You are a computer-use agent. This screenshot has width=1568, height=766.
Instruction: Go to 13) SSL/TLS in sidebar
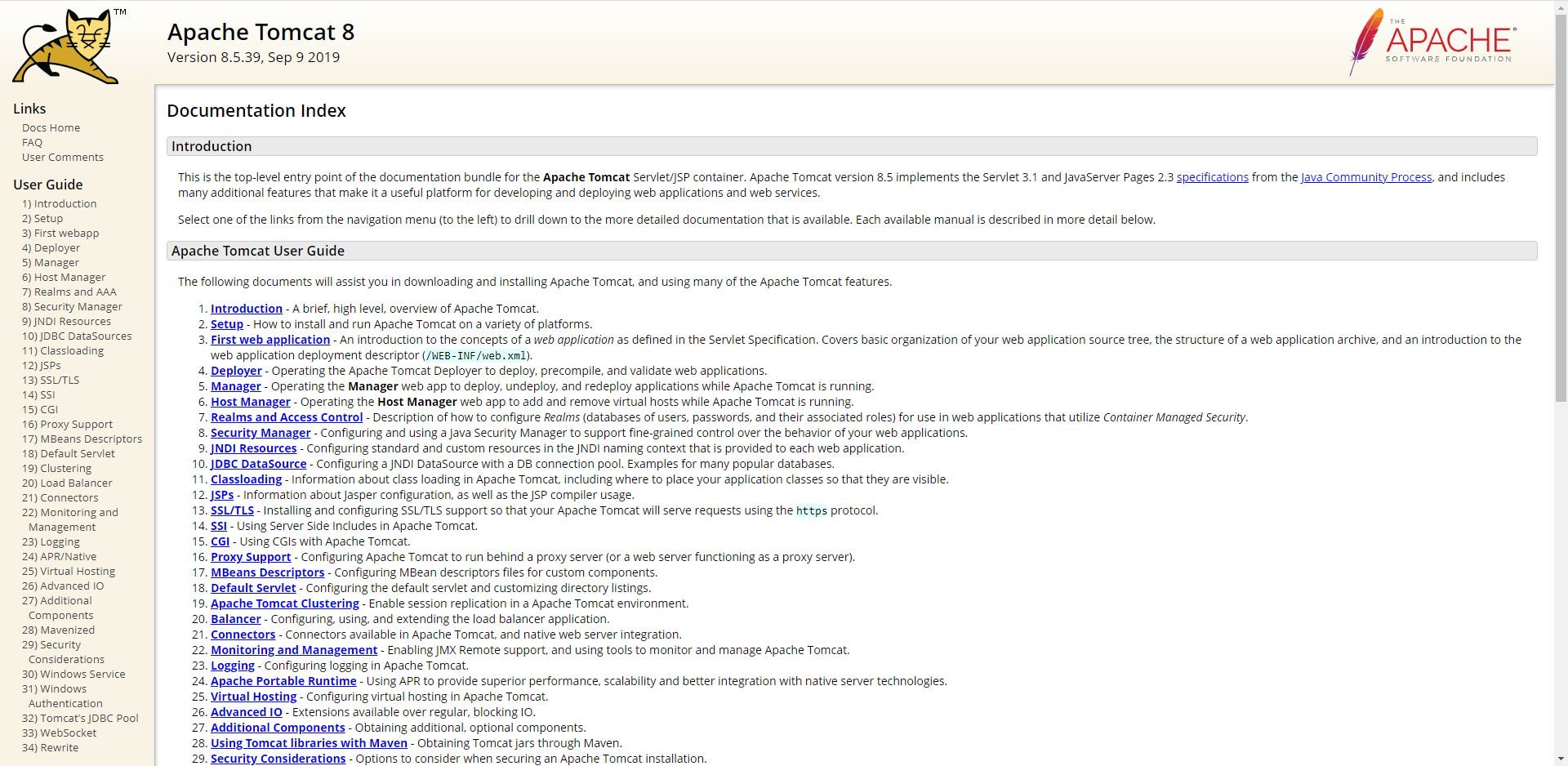point(51,381)
